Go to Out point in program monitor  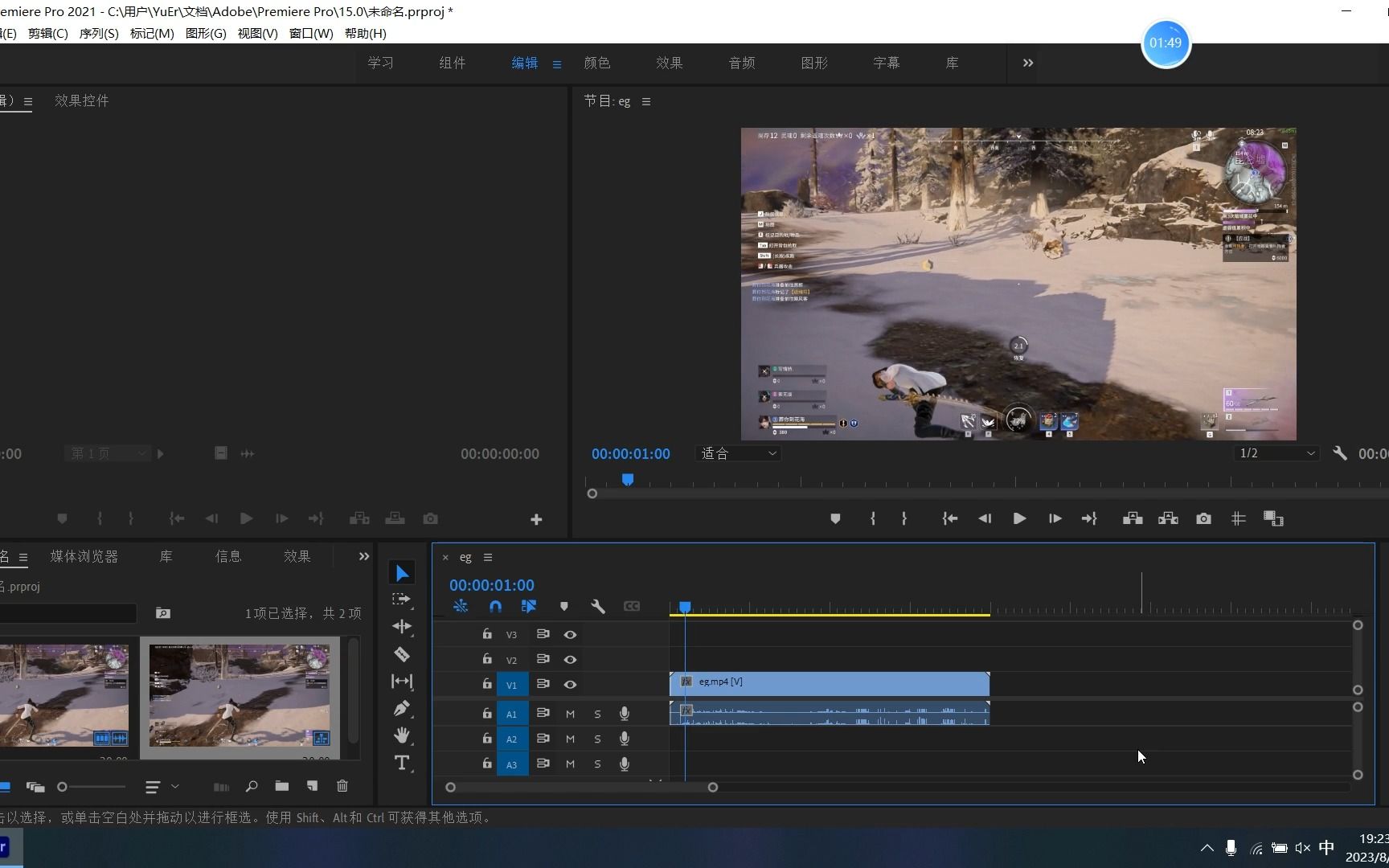(x=1089, y=519)
